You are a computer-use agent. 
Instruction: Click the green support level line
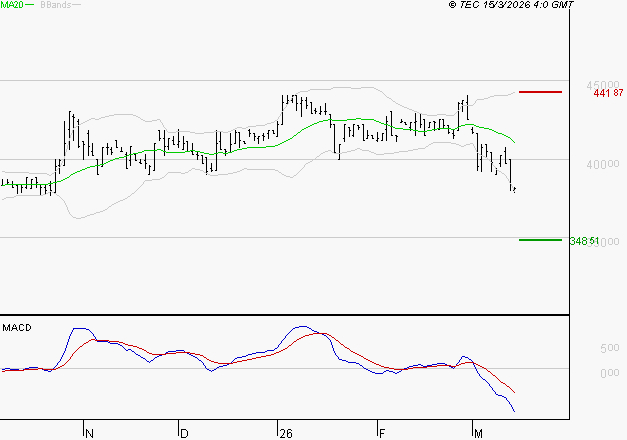(540, 240)
